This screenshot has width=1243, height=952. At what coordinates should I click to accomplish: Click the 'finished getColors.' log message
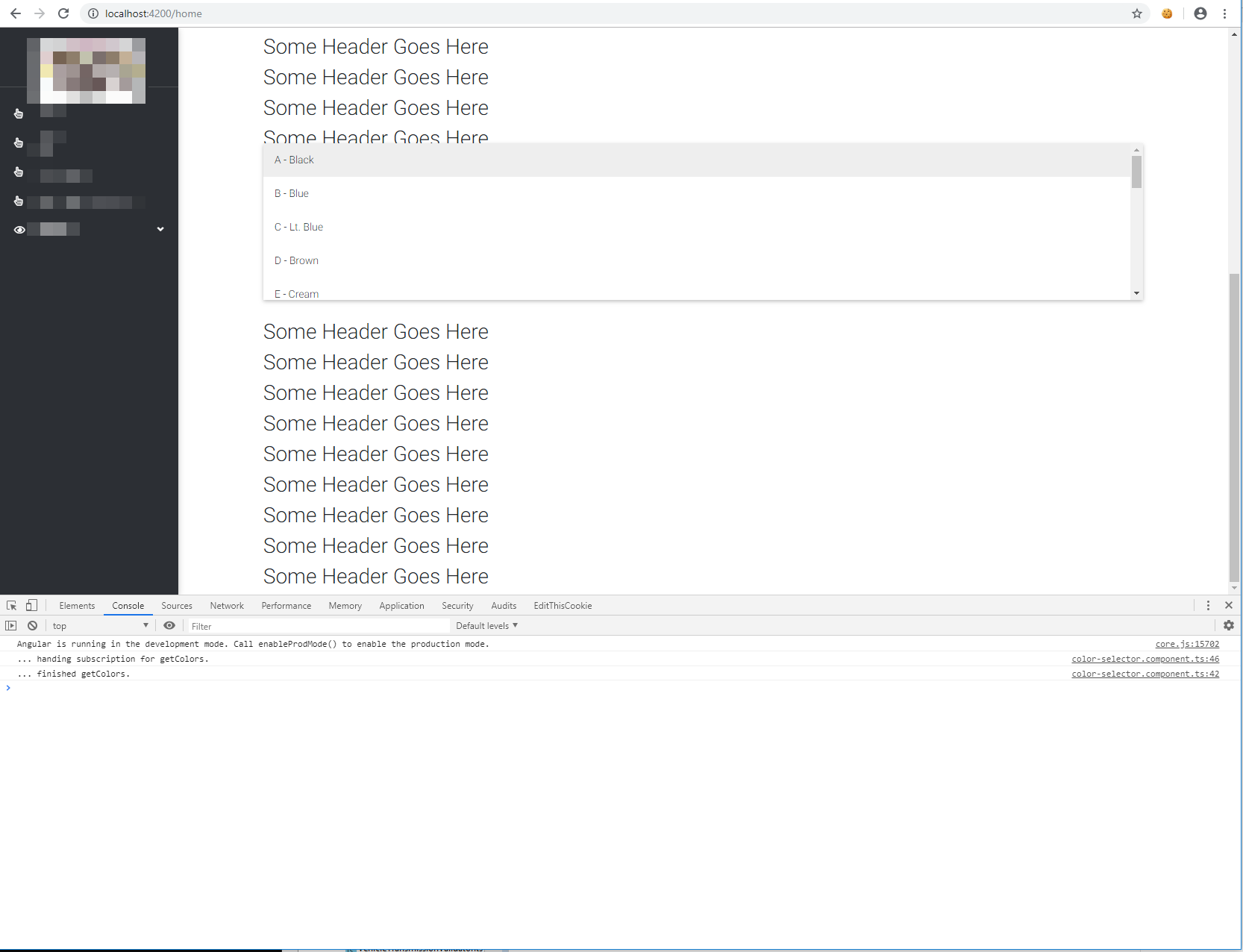click(73, 674)
